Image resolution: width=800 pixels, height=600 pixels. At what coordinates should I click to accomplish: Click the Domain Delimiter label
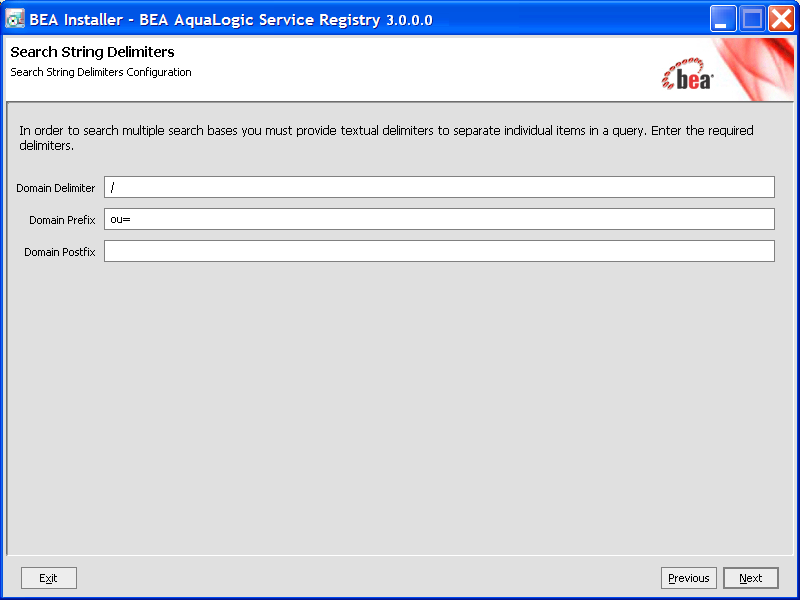click(56, 188)
